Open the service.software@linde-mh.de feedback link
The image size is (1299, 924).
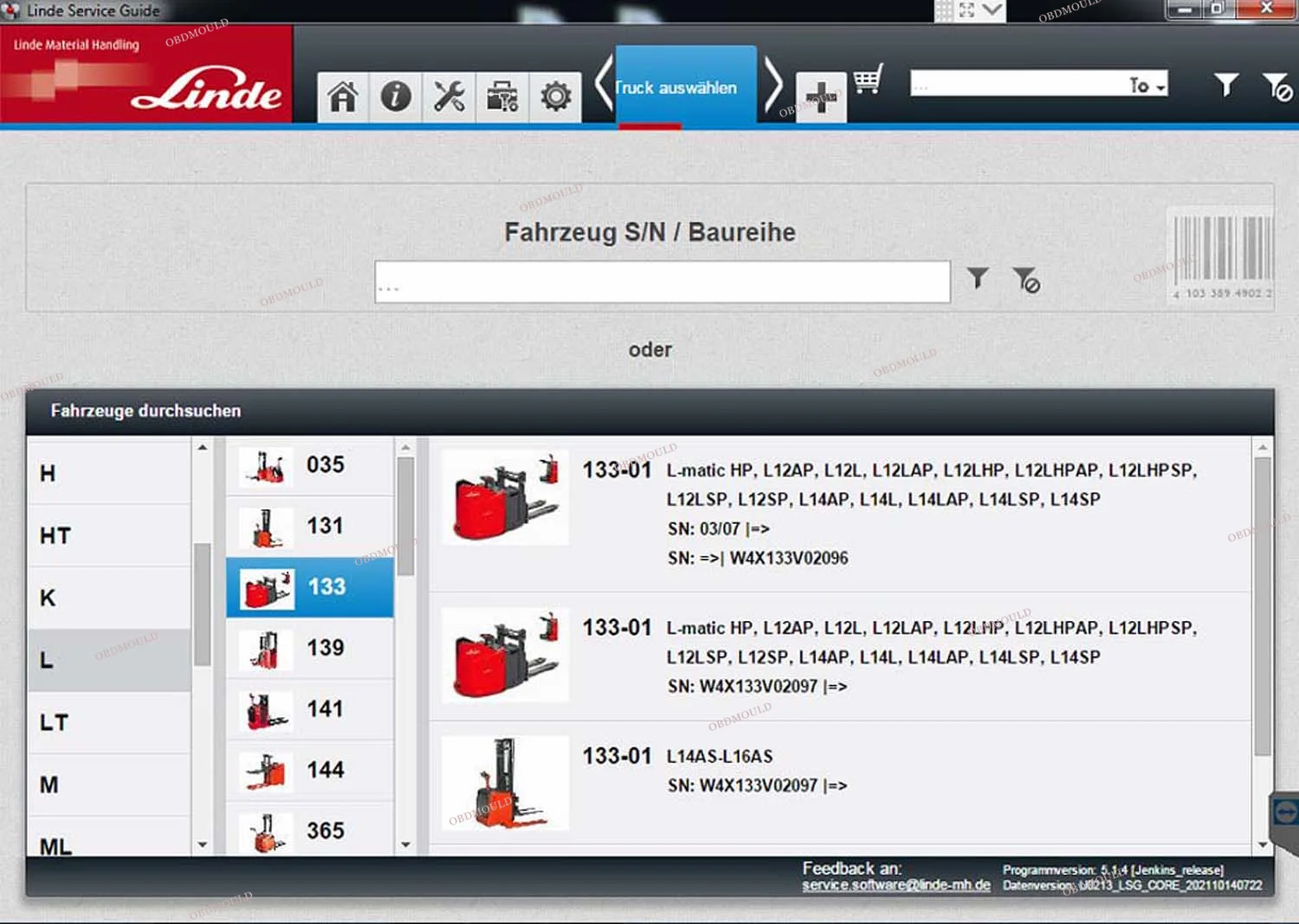click(896, 885)
